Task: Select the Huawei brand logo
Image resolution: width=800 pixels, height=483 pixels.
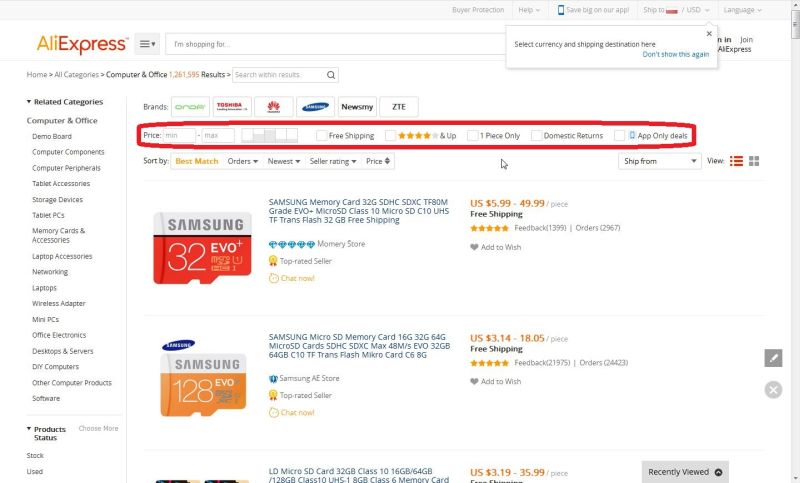Action: click(x=273, y=107)
